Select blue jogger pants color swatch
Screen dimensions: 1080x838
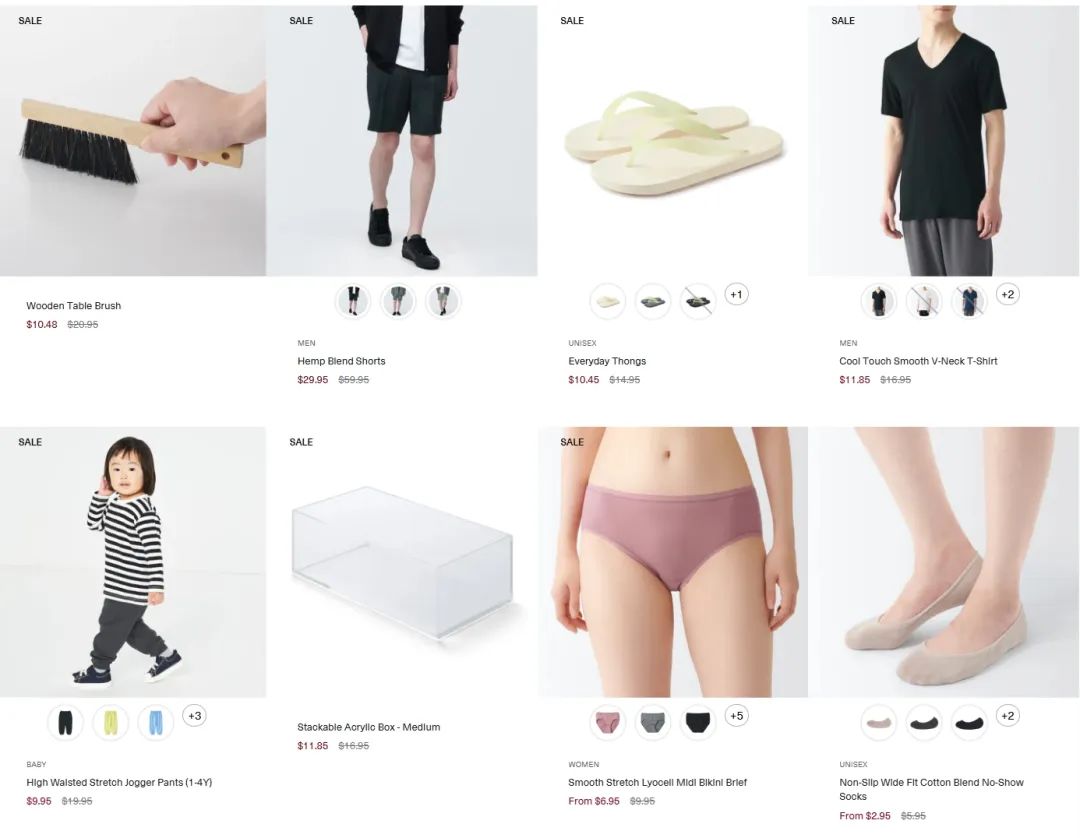[156, 723]
